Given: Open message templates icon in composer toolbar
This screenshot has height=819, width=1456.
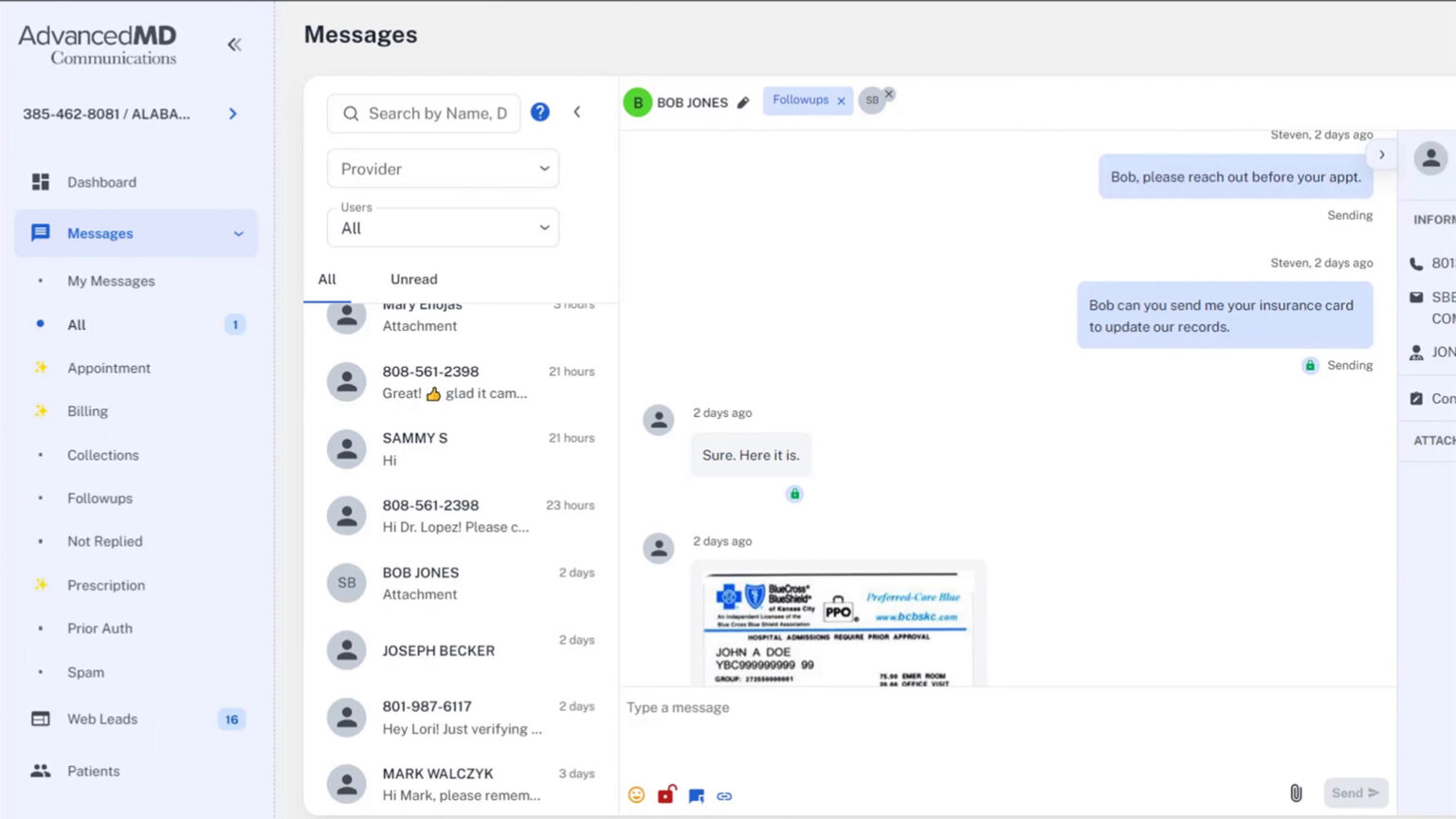Looking at the screenshot, I should pyautogui.click(x=696, y=796).
